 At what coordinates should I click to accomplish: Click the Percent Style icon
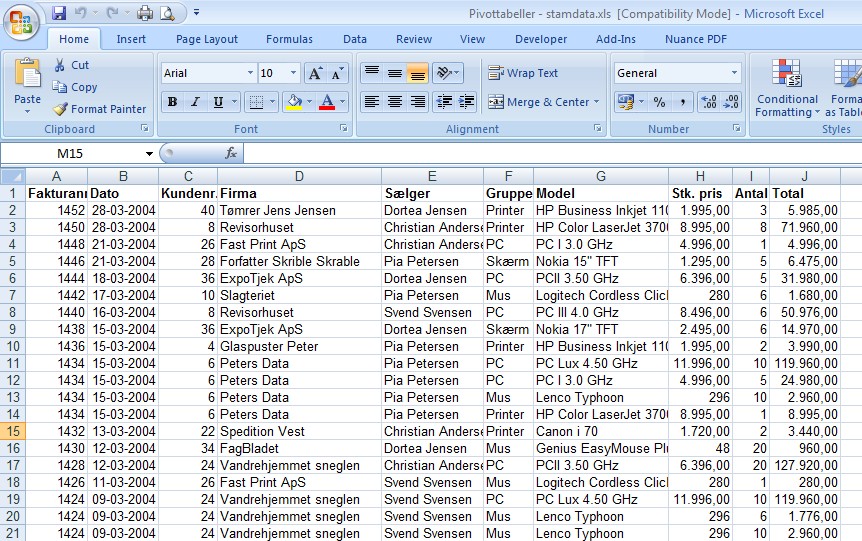click(x=659, y=102)
